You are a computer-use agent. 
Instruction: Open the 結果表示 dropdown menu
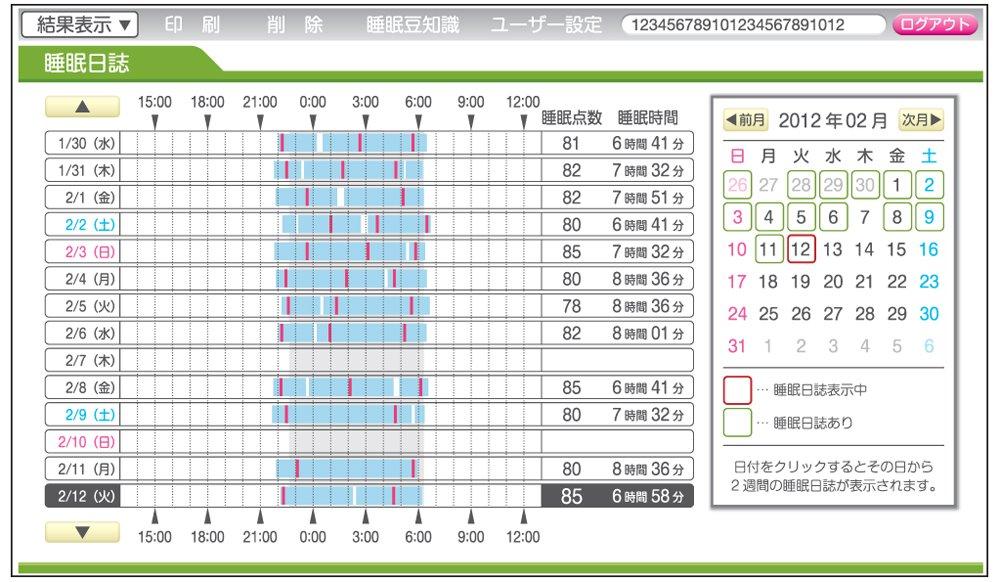(x=79, y=25)
